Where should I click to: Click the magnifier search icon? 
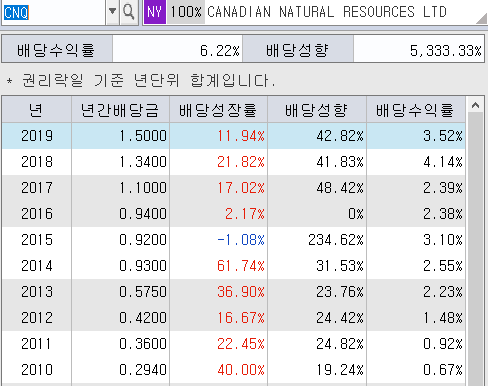(129, 12)
